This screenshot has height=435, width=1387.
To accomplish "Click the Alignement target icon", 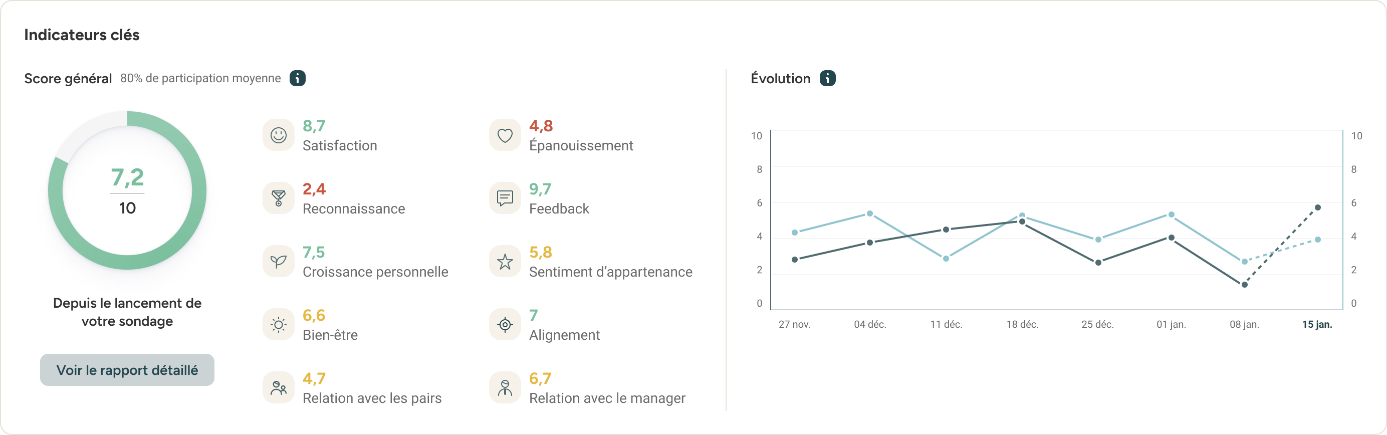I will tap(505, 324).
